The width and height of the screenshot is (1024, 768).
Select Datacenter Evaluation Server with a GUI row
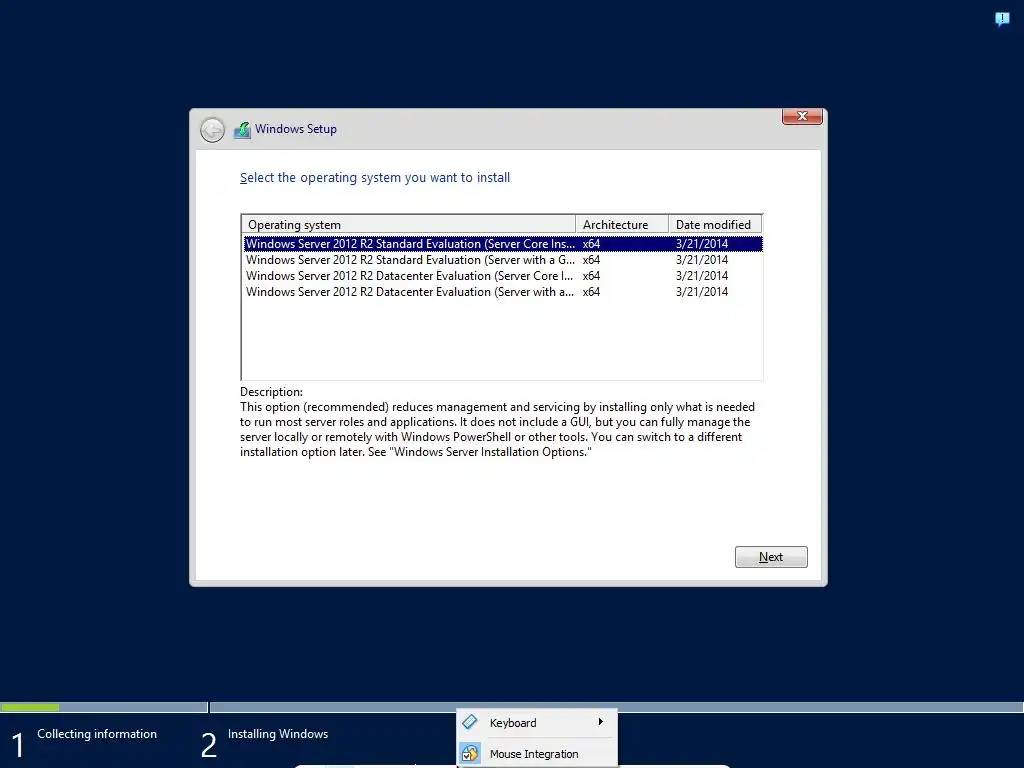pos(502,292)
